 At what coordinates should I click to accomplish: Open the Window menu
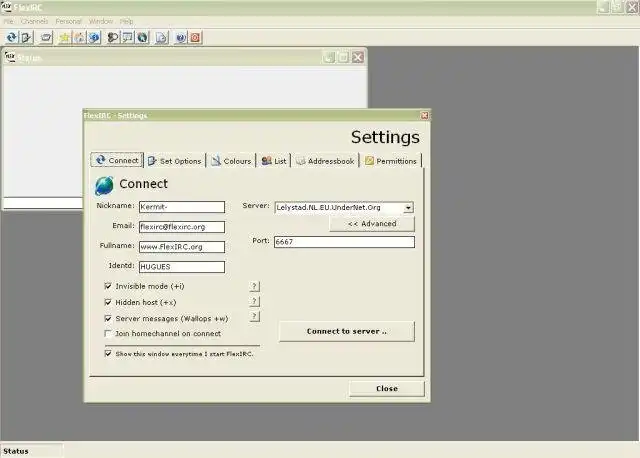point(101,21)
